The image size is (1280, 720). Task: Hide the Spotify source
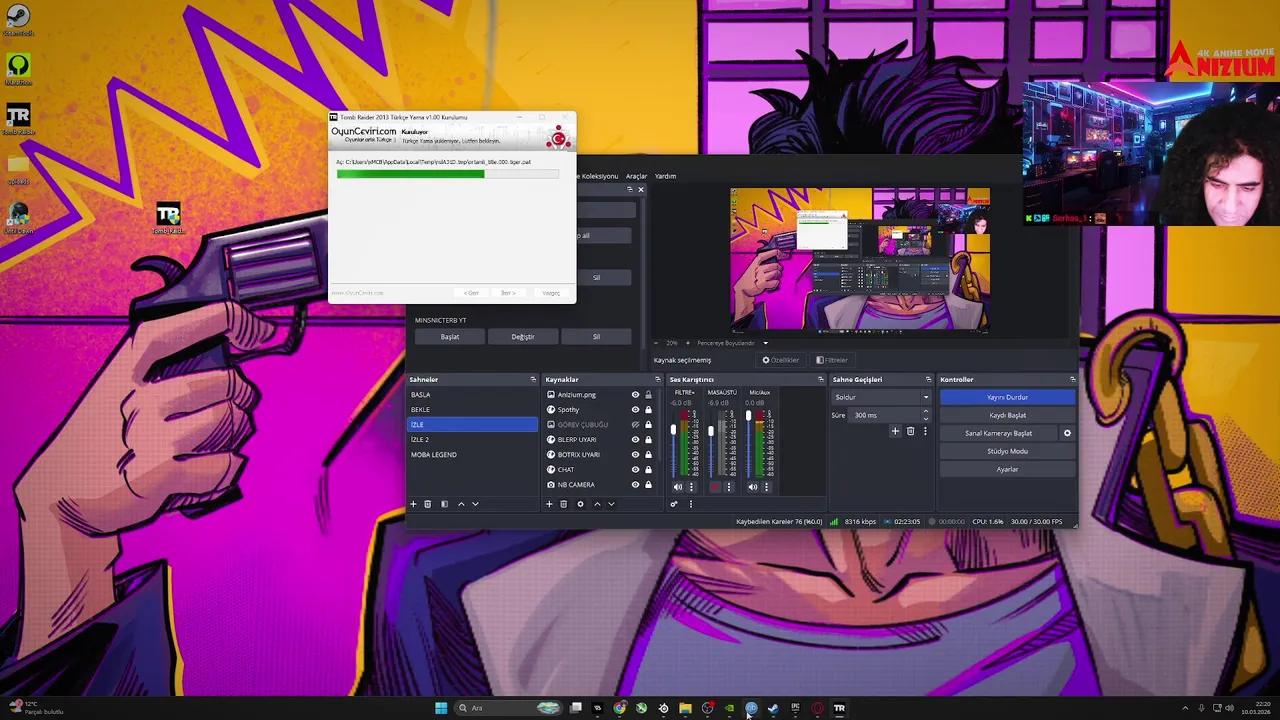(x=635, y=410)
